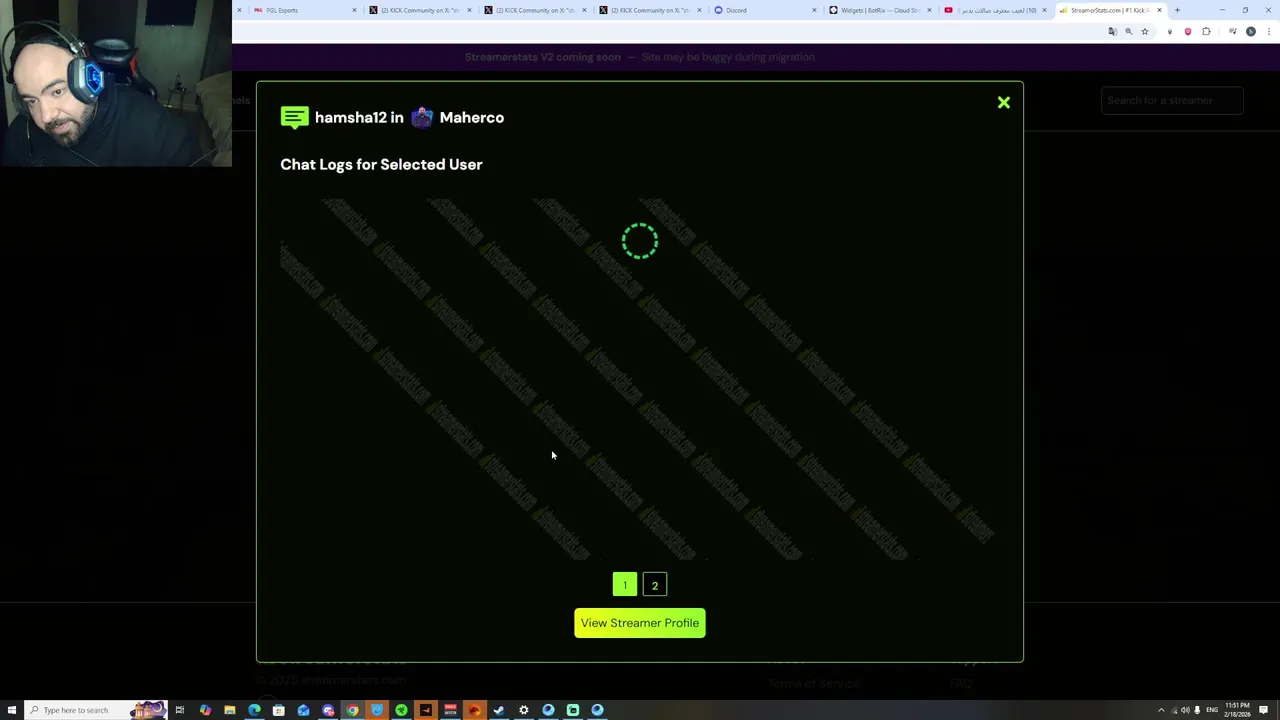Image resolution: width=1280 pixels, height=720 pixels.
Task: Open the Extensions puzzle icon
Action: coord(1206,31)
